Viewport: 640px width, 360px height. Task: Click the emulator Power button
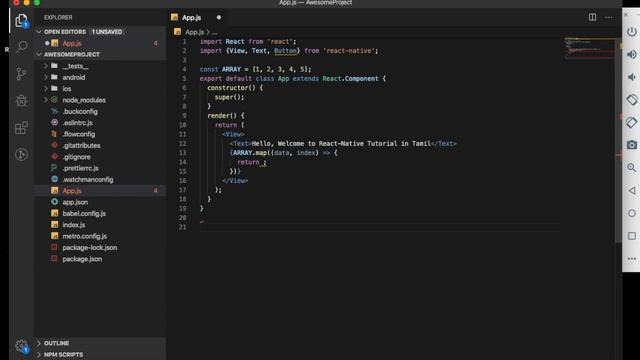tap(631, 31)
